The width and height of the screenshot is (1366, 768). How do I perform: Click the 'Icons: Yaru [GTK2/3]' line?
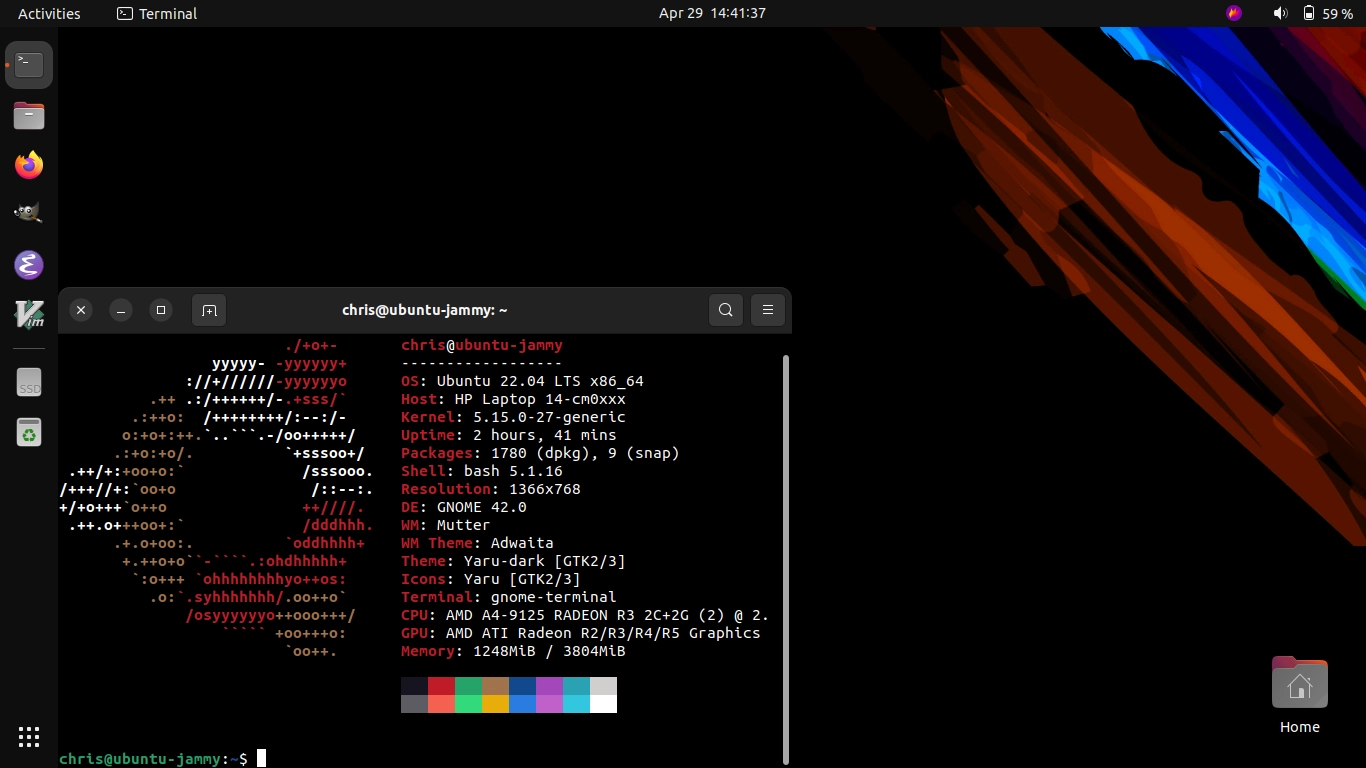pyautogui.click(x=491, y=579)
